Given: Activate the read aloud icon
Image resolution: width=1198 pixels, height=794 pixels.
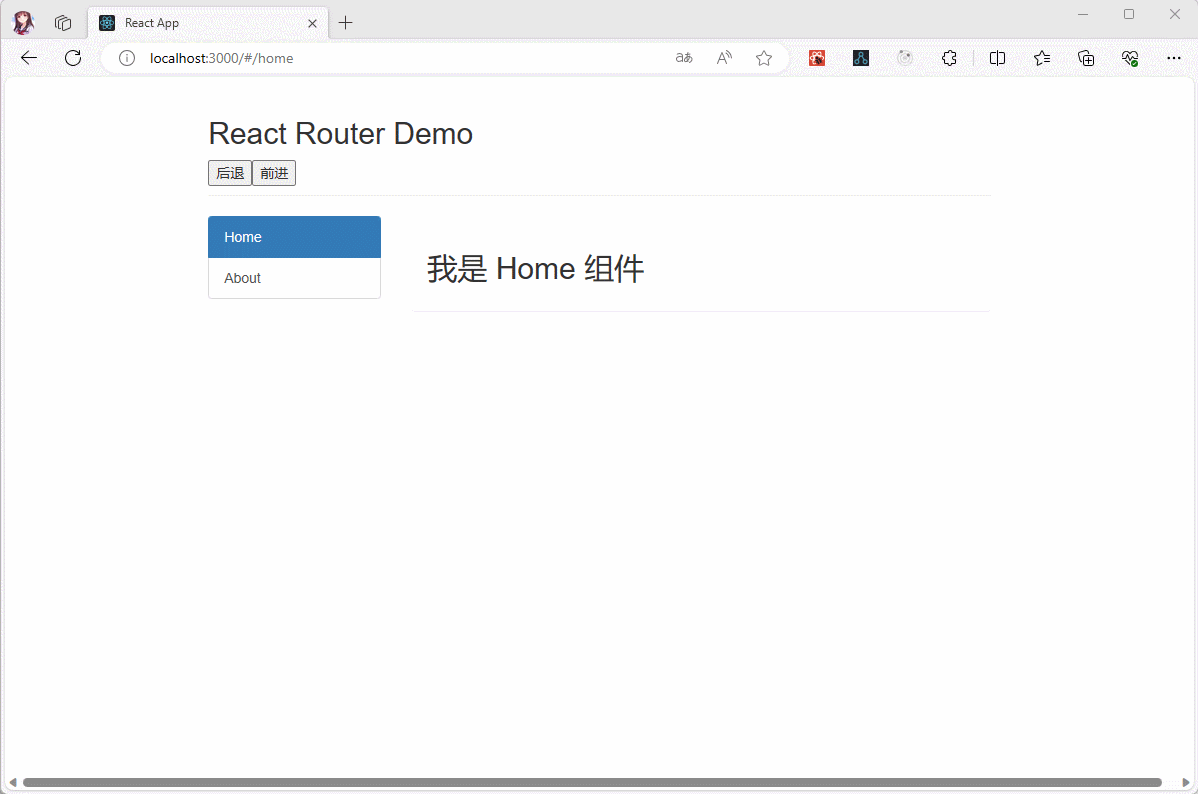Looking at the screenshot, I should click(724, 58).
